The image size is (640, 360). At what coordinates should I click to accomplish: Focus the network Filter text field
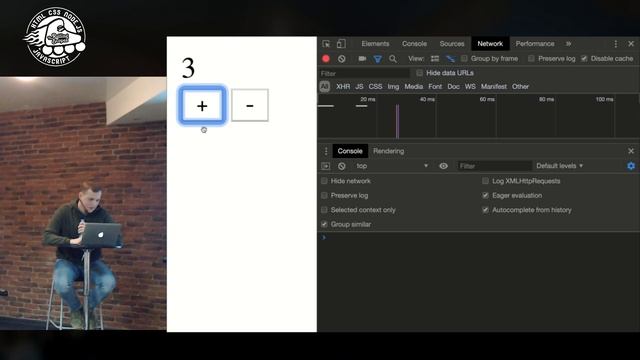(x=364, y=73)
